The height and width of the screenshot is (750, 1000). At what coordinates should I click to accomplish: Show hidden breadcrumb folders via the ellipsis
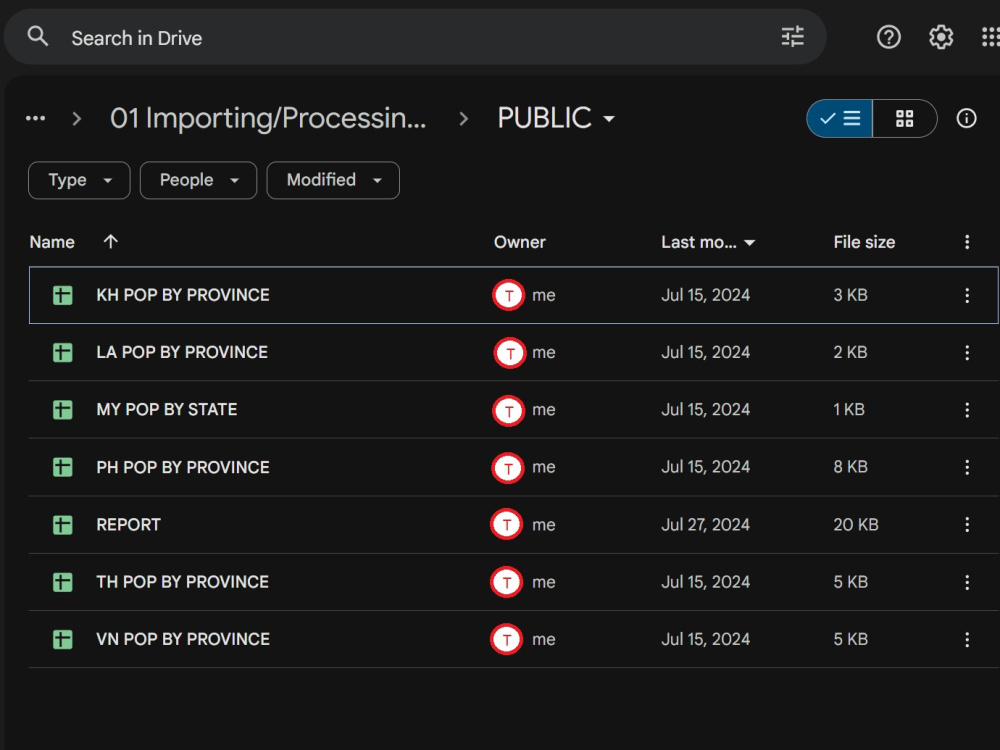36,118
